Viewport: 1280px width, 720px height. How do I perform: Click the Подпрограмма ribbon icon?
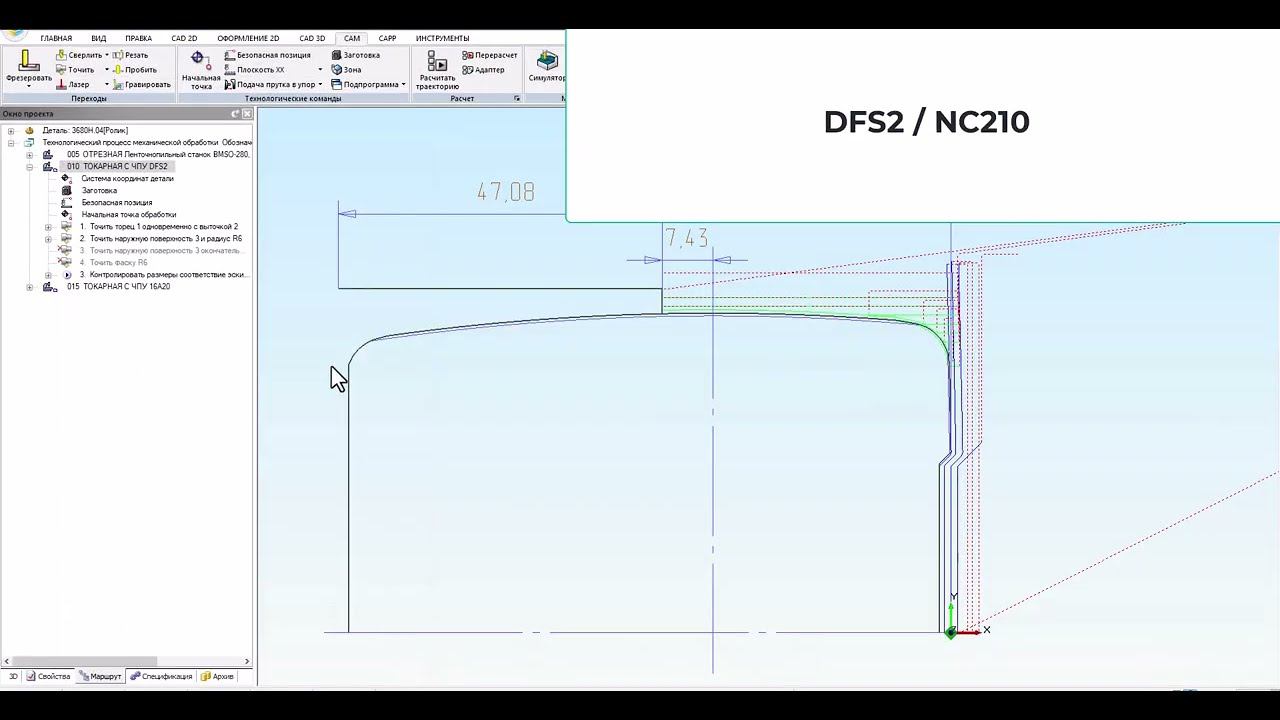(337, 85)
